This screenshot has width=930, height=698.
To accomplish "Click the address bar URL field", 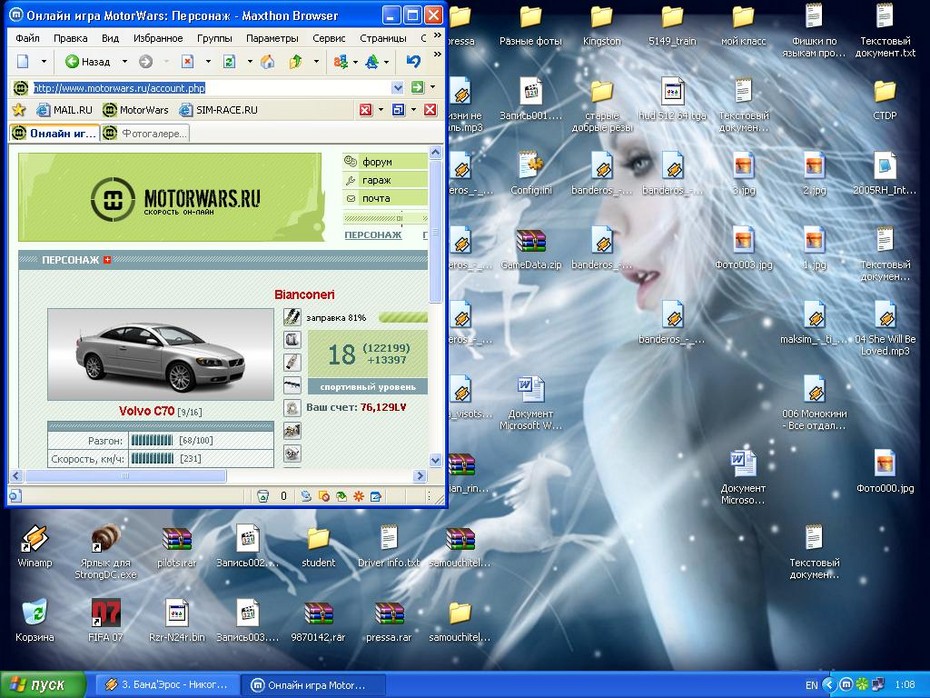I will click(x=211, y=88).
